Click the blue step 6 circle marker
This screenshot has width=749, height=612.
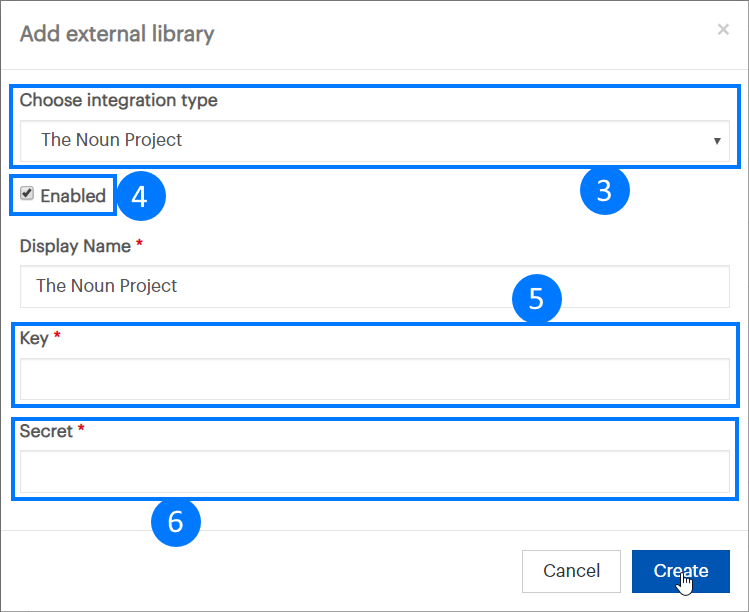pyautogui.click(x=176, y=522)
